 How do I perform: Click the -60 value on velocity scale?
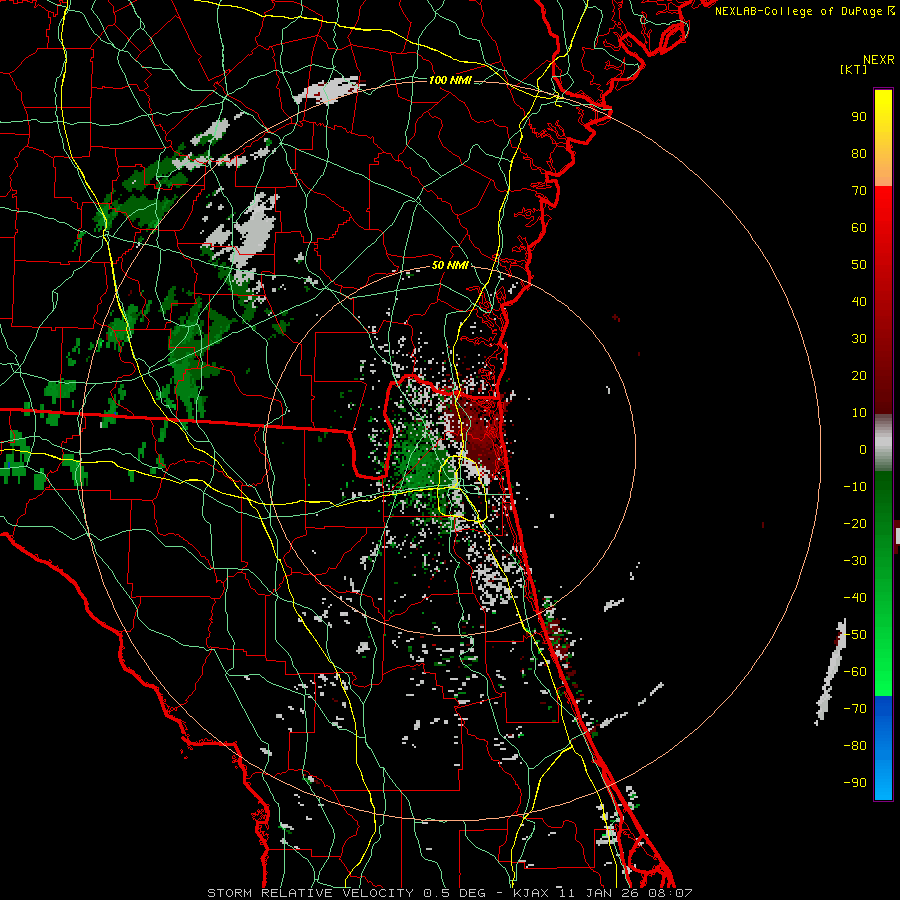click(855, 672)
